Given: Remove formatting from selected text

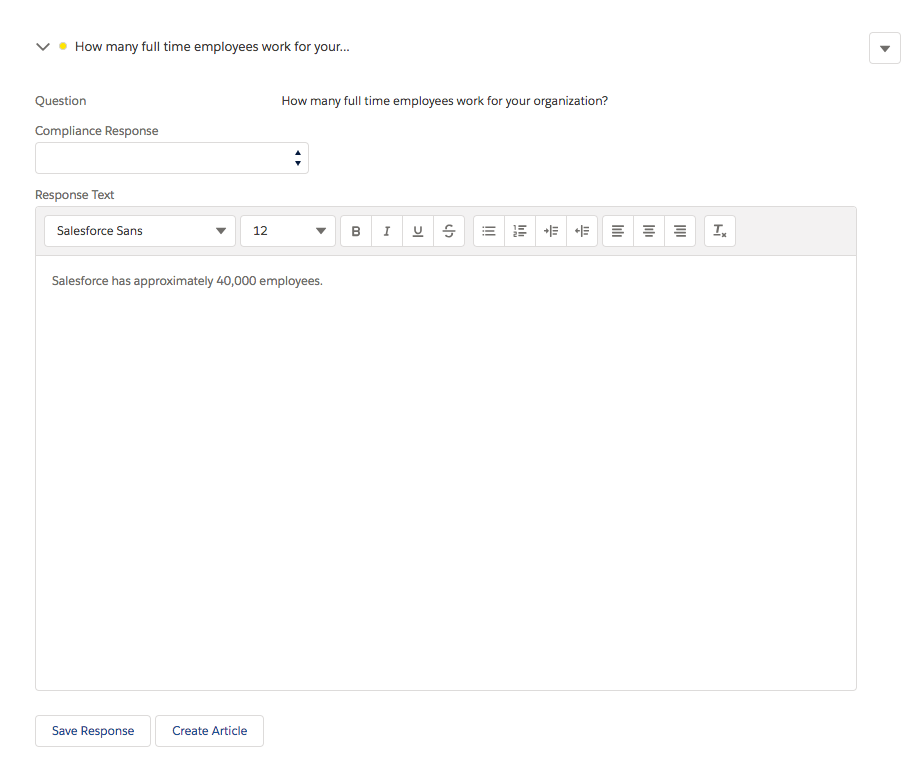Looking at the screenshot, I should point(720,231).
